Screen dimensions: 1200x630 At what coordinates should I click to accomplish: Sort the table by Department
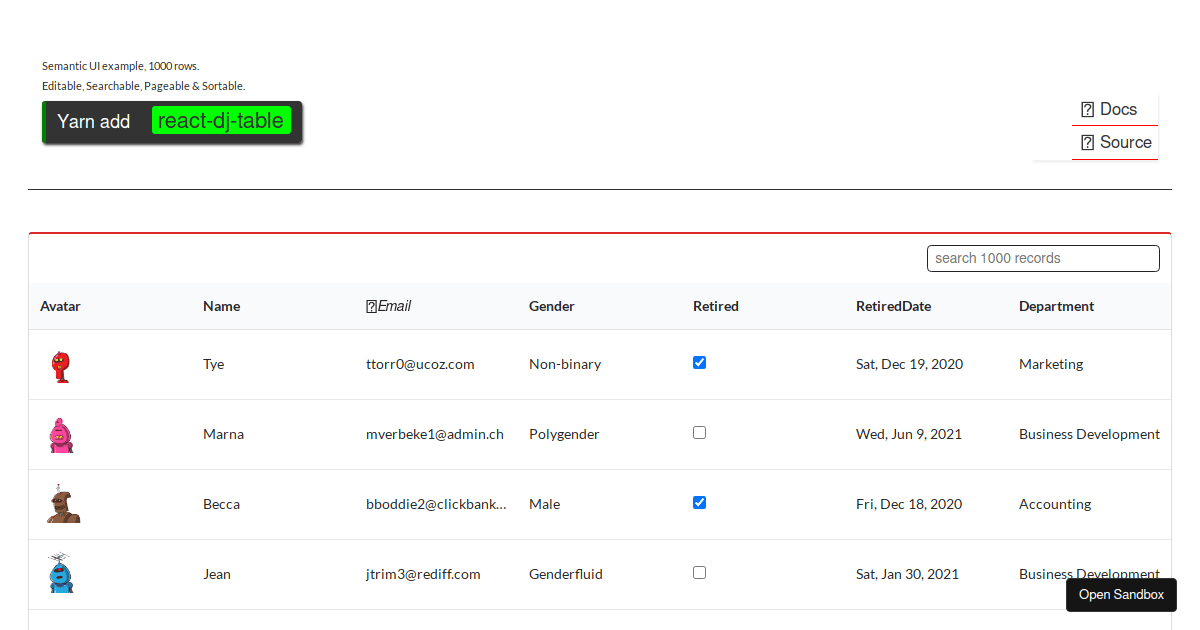pos(1056,305)
